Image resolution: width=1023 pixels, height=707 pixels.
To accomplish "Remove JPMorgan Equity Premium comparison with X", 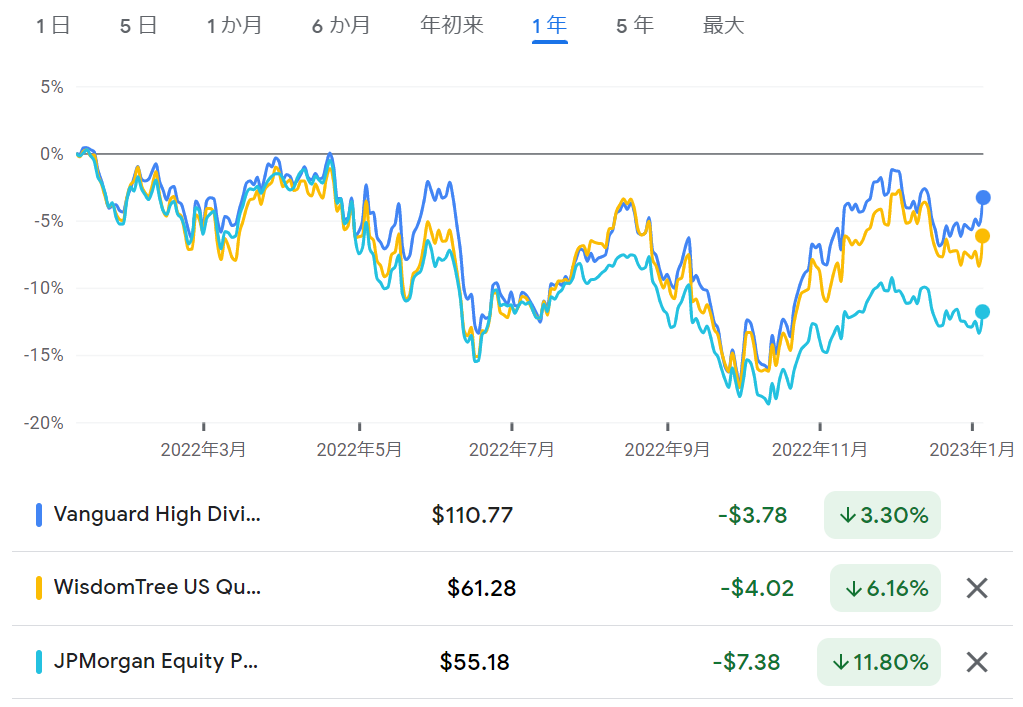I will (x=977, y=662).
